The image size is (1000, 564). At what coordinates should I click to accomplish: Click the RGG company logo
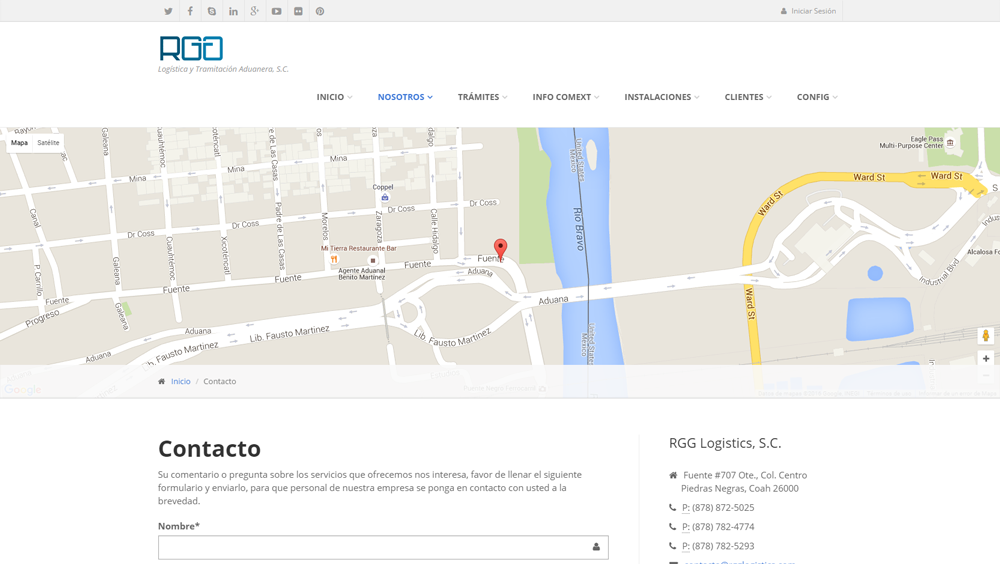tap(191, 48)
